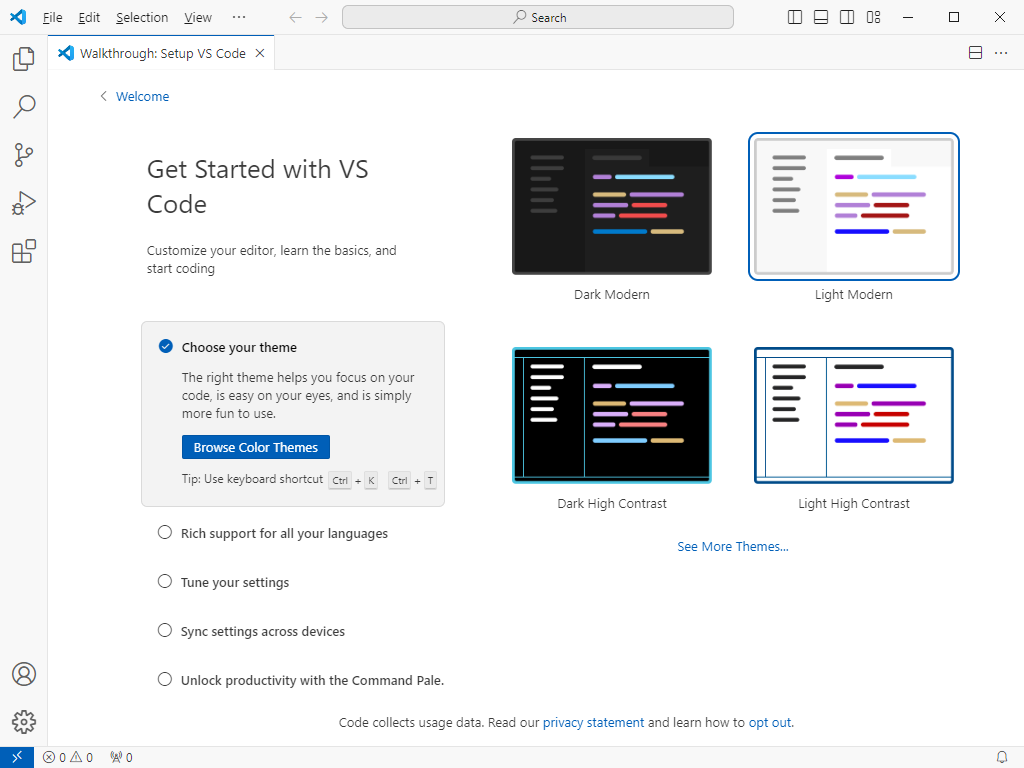Mark Sync settings across devices step done

pyautogui.click(x=165, y=630)
